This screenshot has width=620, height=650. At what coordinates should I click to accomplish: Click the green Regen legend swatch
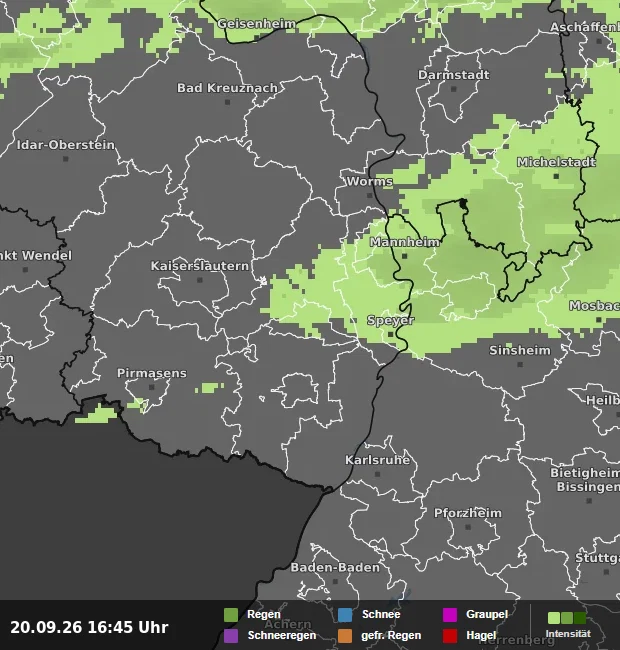point(231,615)
